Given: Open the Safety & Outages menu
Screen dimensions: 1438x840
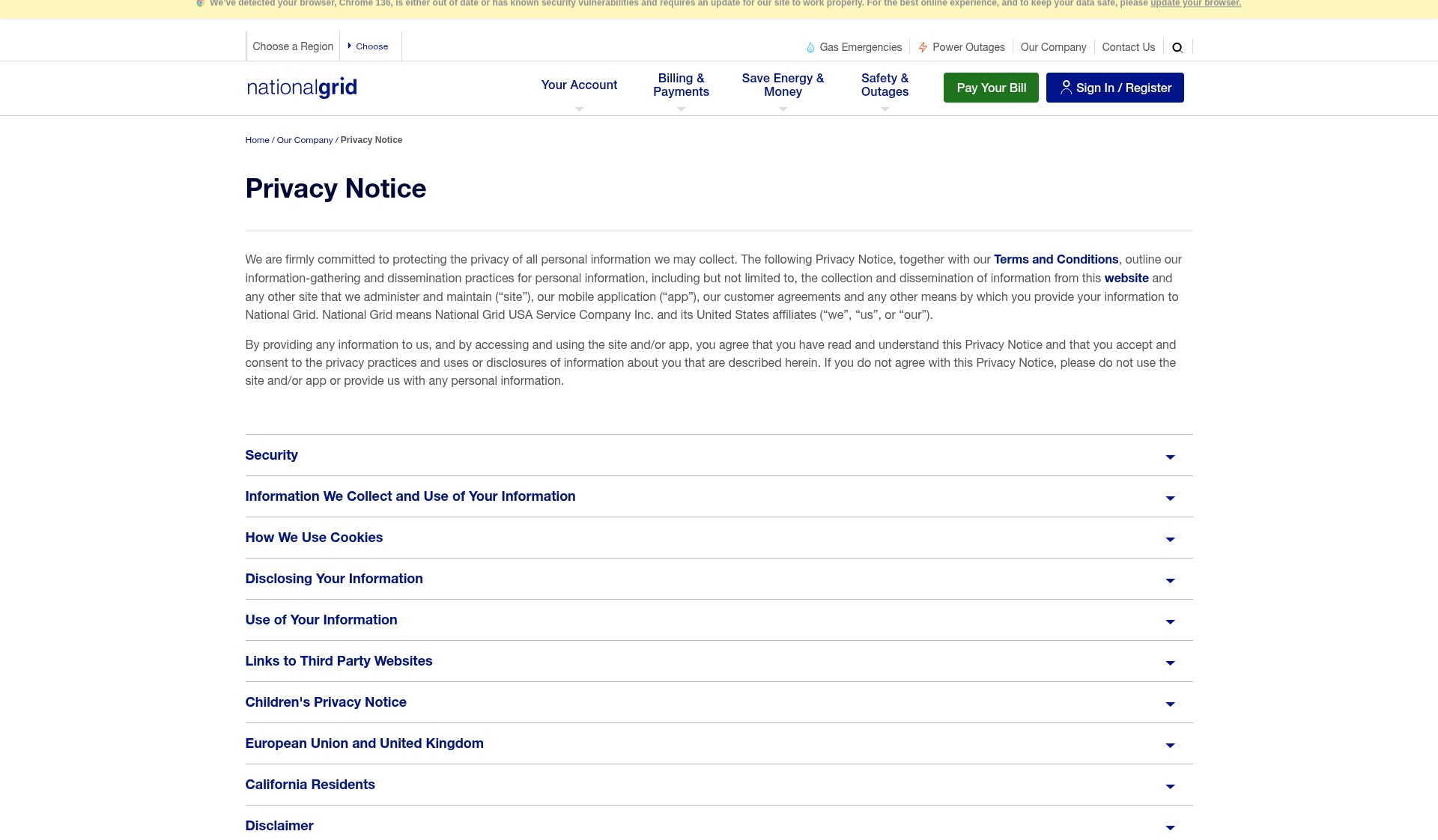Looking at the screenshot, I should [x=885, y=85].
